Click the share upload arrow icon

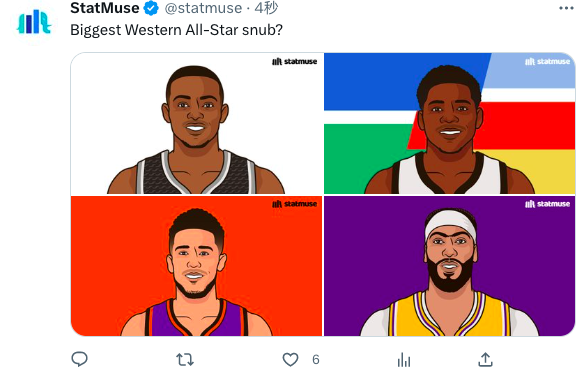[485, 359]
